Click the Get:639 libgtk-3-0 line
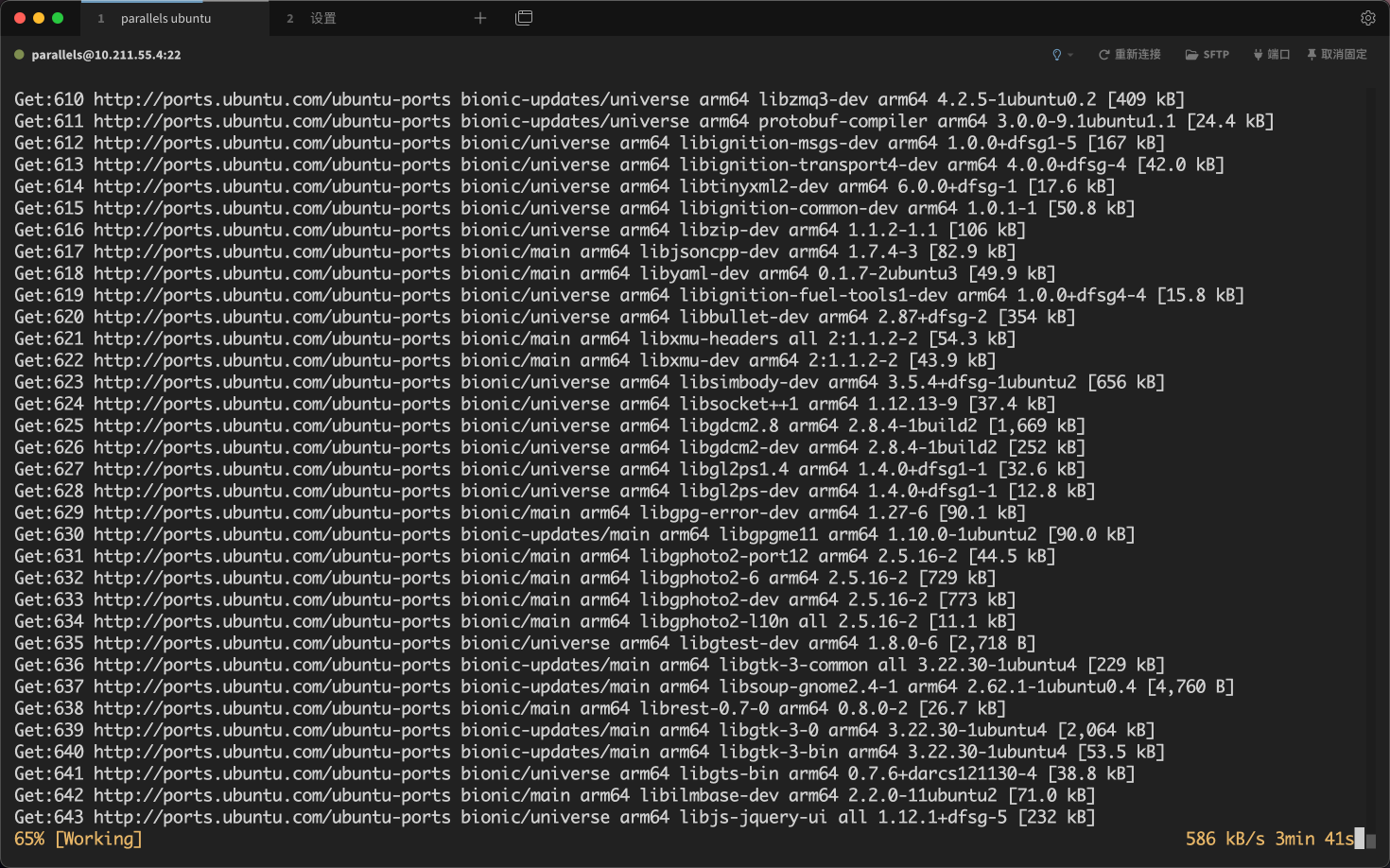1390x868 pixels. (584, 730)
